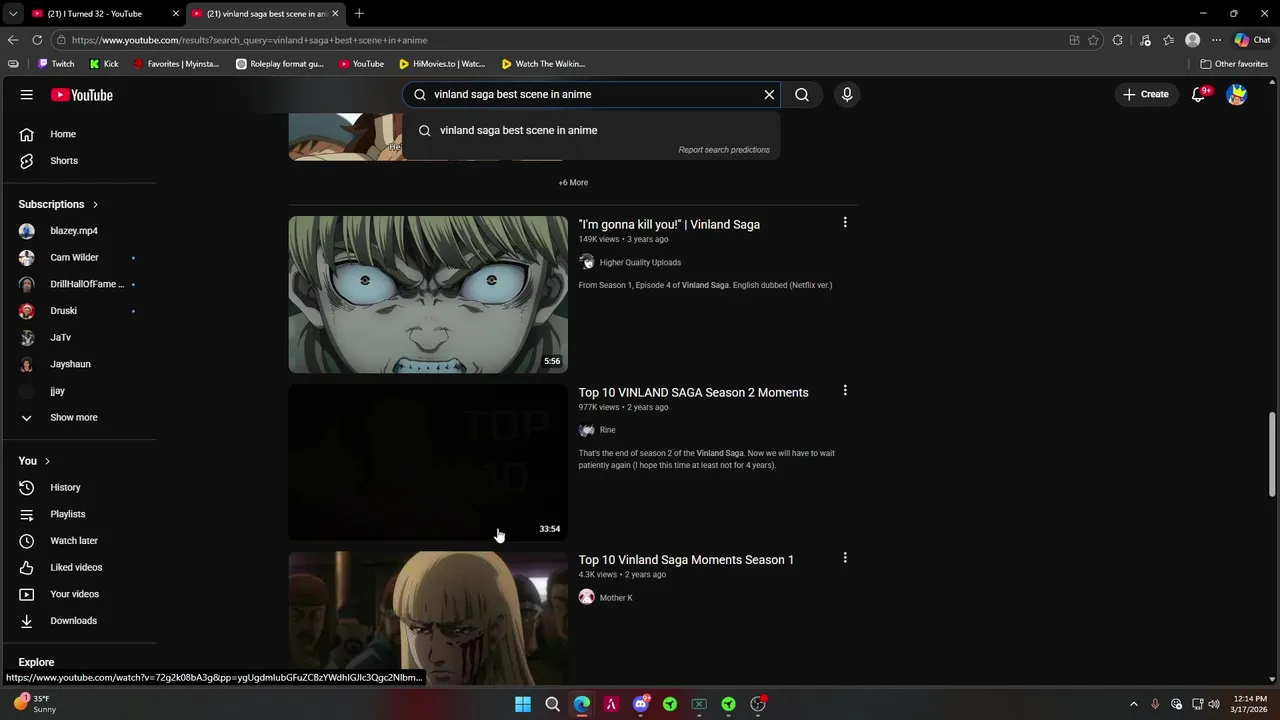Open Windows Start menu
The image size is (1280, 720).
point(523,704)
